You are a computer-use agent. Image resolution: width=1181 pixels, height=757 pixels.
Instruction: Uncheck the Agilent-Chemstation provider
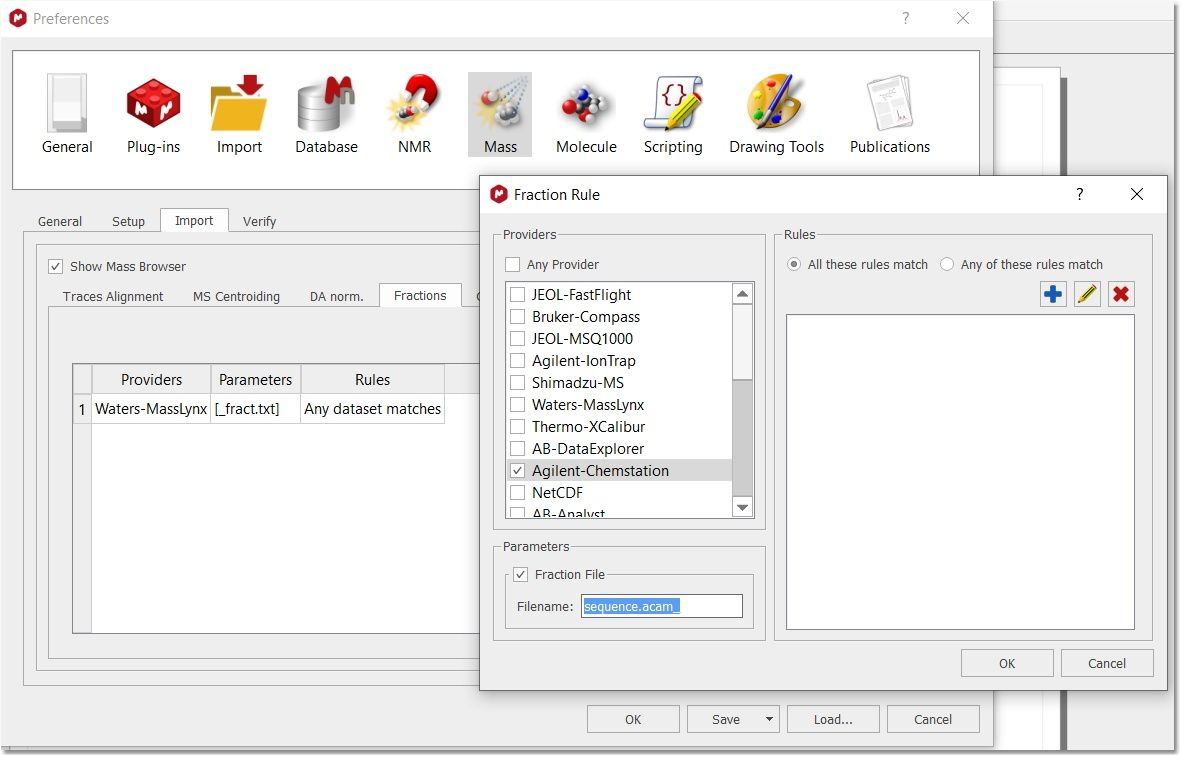click(517, 471)
